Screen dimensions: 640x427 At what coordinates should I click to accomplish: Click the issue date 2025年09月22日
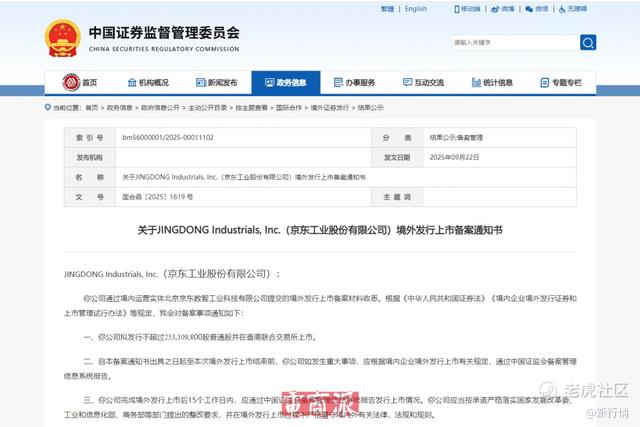point(454,157)
